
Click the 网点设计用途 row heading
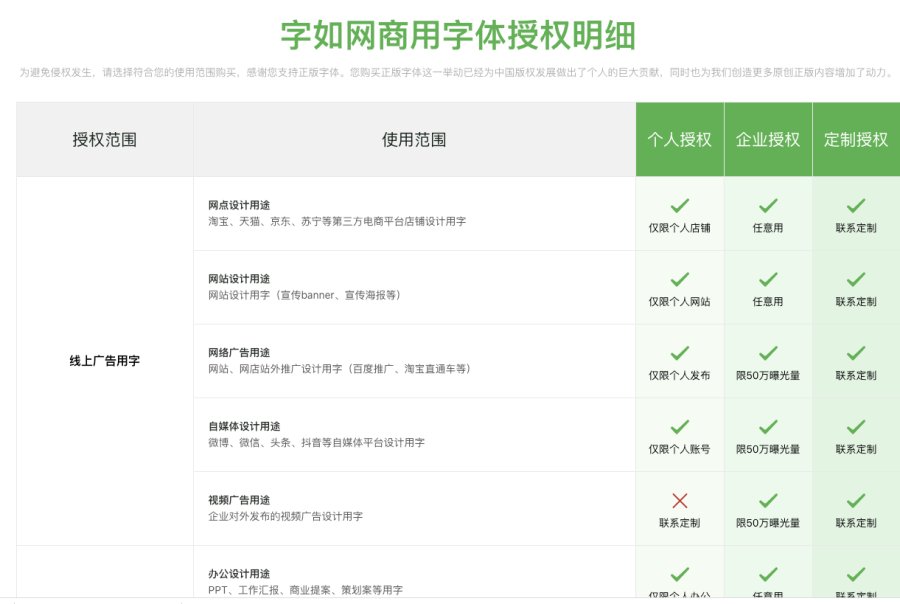coord(239,205)
